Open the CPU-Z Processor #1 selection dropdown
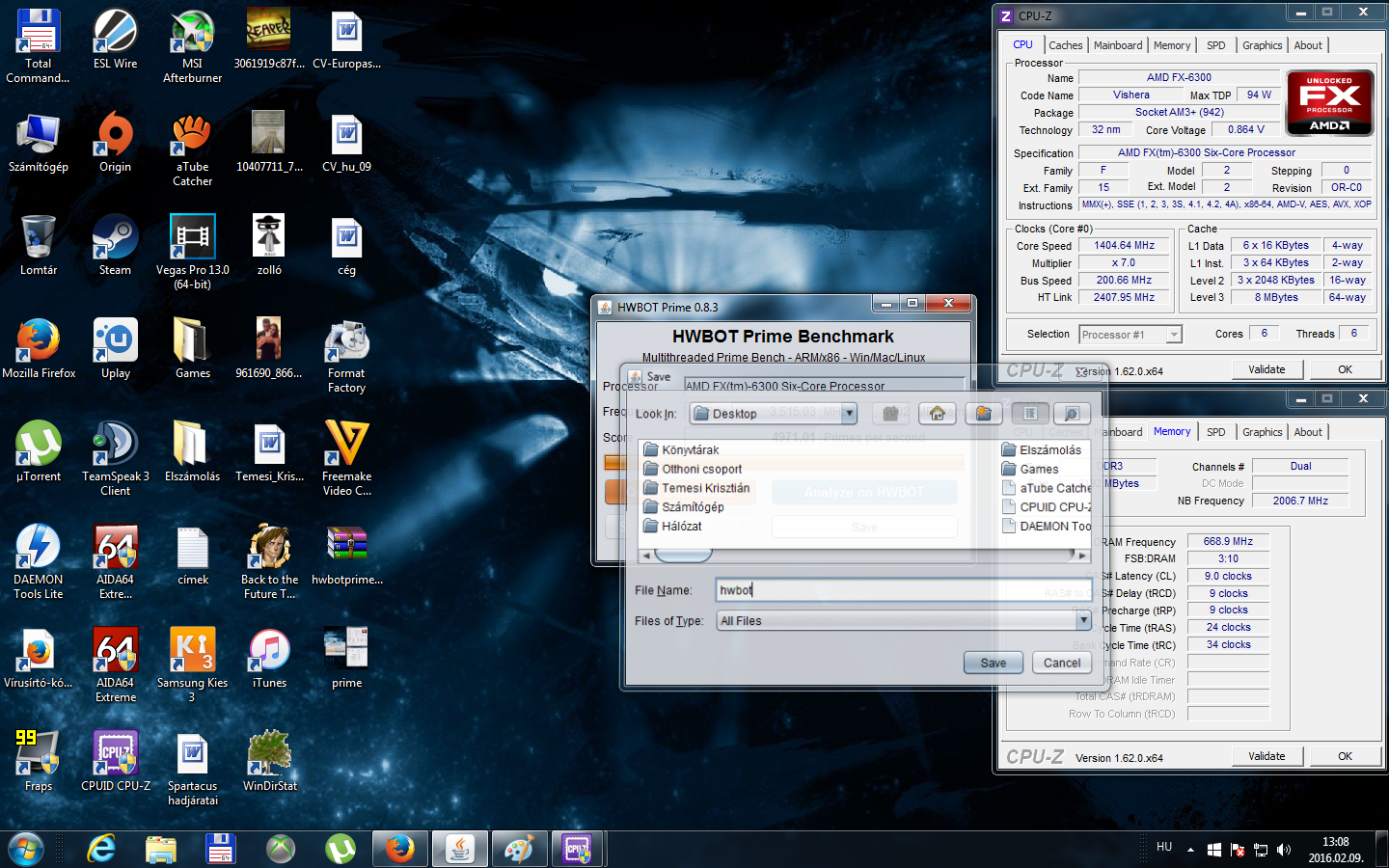The image size is (1389, 868). 1174,335
